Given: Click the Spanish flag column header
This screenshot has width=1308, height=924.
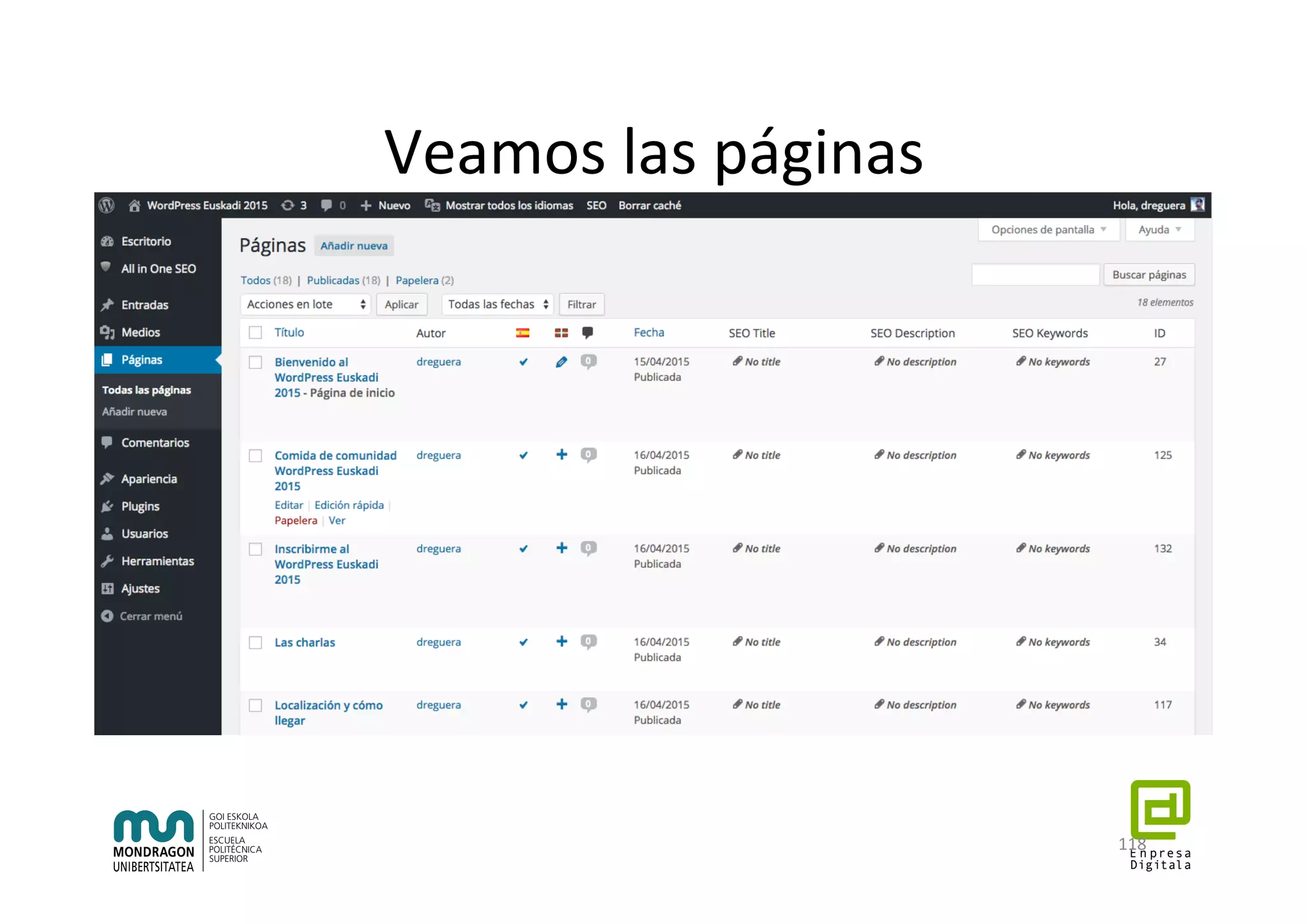Looking at the screenshot, I should [522, 333].
